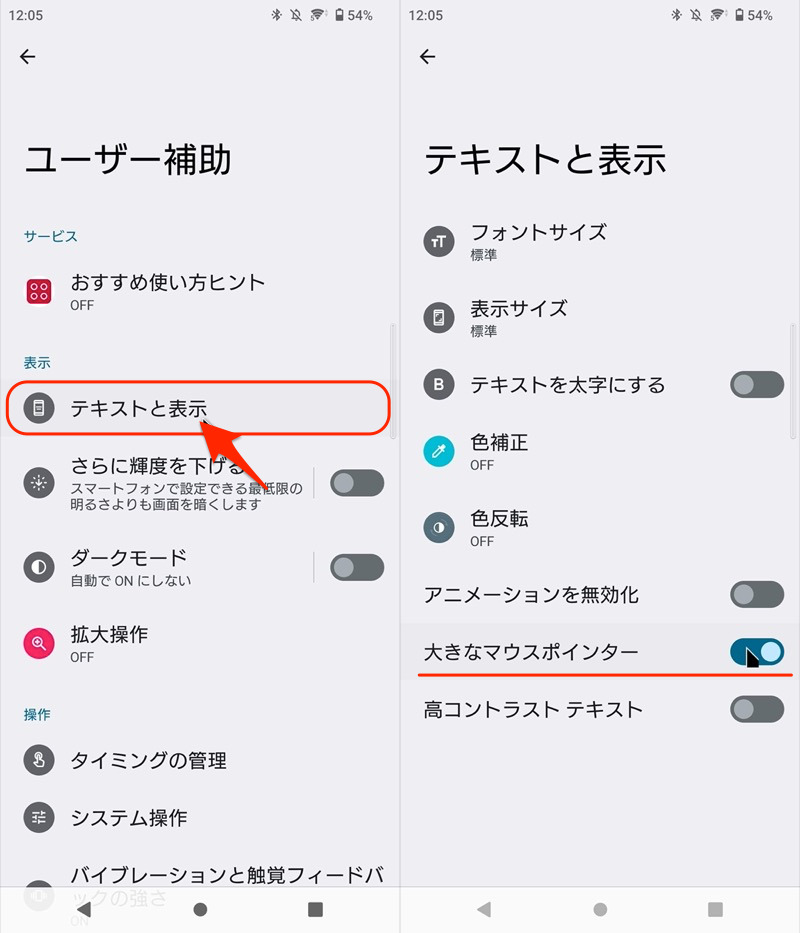Image resolution: width=800 pixels, height=933 pixels.
Task: Open the テキストと表示 menu entry
Action: tap(138, 408)
